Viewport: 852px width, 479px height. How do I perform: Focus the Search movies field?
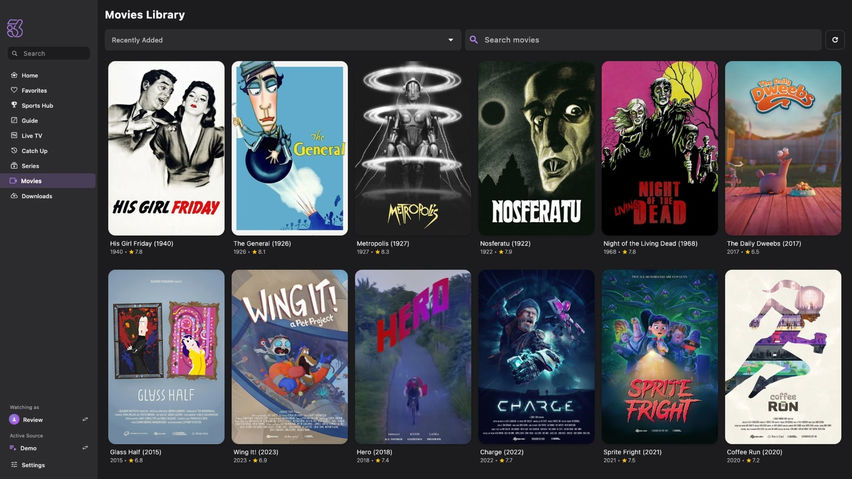click(x=643, y=40)
